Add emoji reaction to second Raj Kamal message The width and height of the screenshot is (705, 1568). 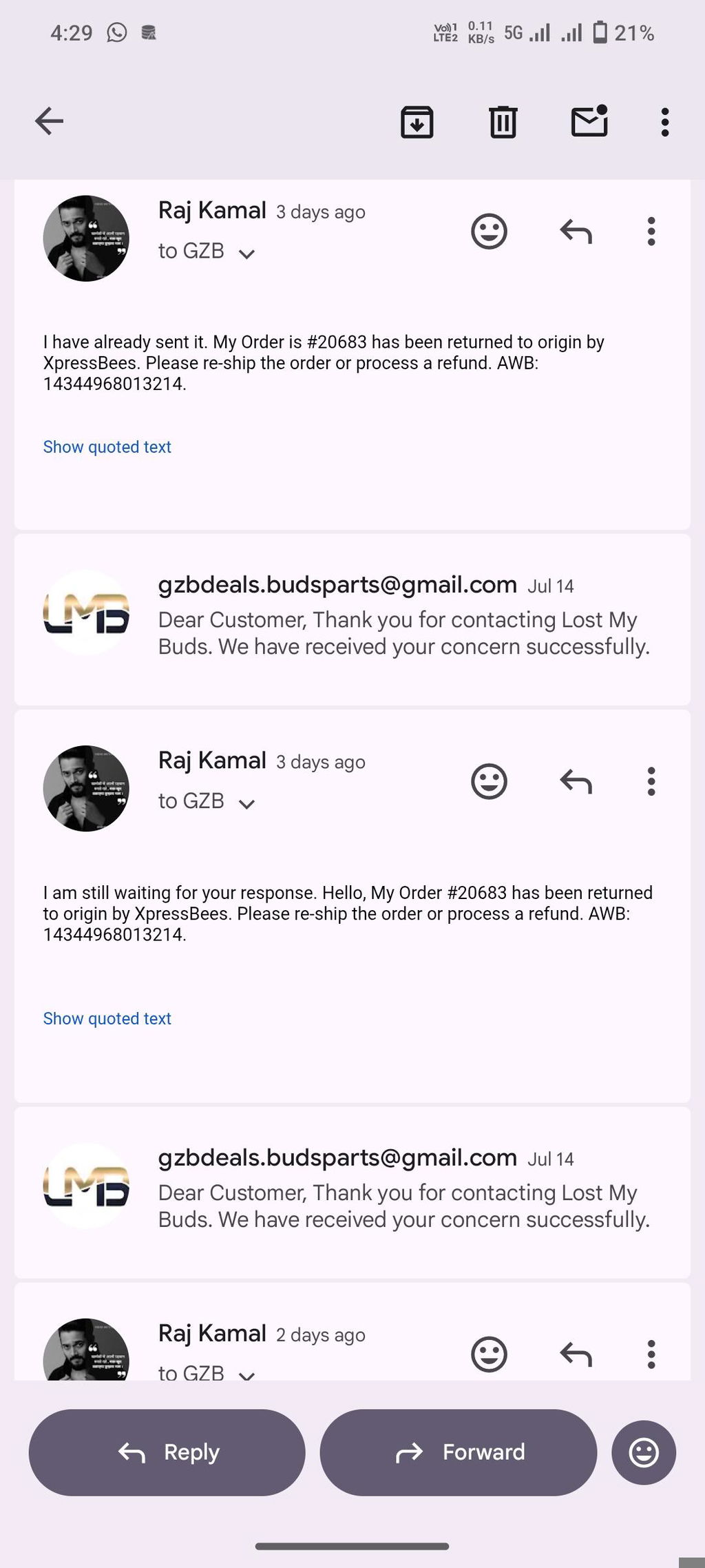click(x=489, y=782)
